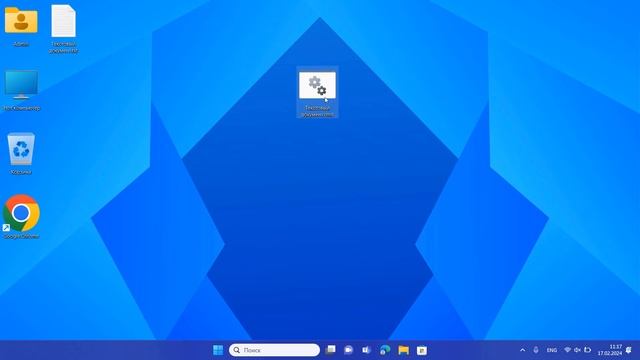Click the taskbar search box

click(274, 350)
